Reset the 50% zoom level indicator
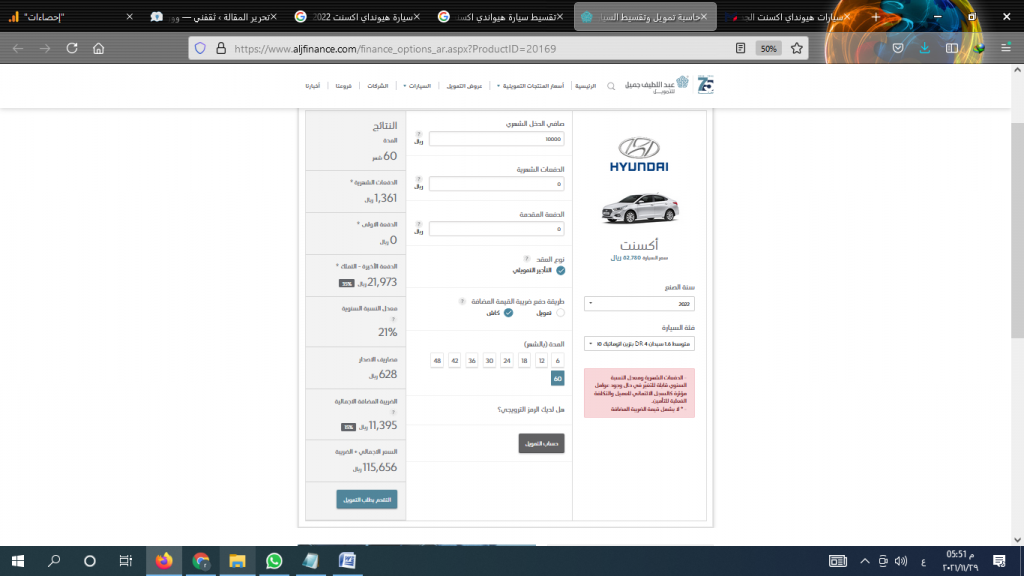1024x576 pixels. point(769,48)
